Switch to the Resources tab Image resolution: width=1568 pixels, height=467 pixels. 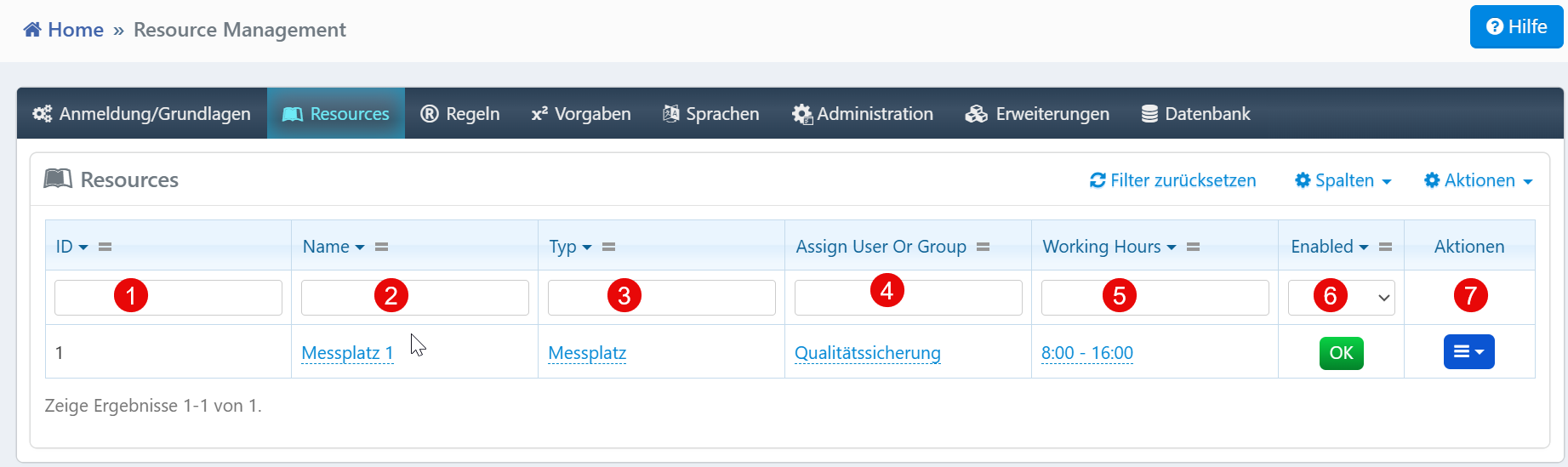(x=336, y=114)
